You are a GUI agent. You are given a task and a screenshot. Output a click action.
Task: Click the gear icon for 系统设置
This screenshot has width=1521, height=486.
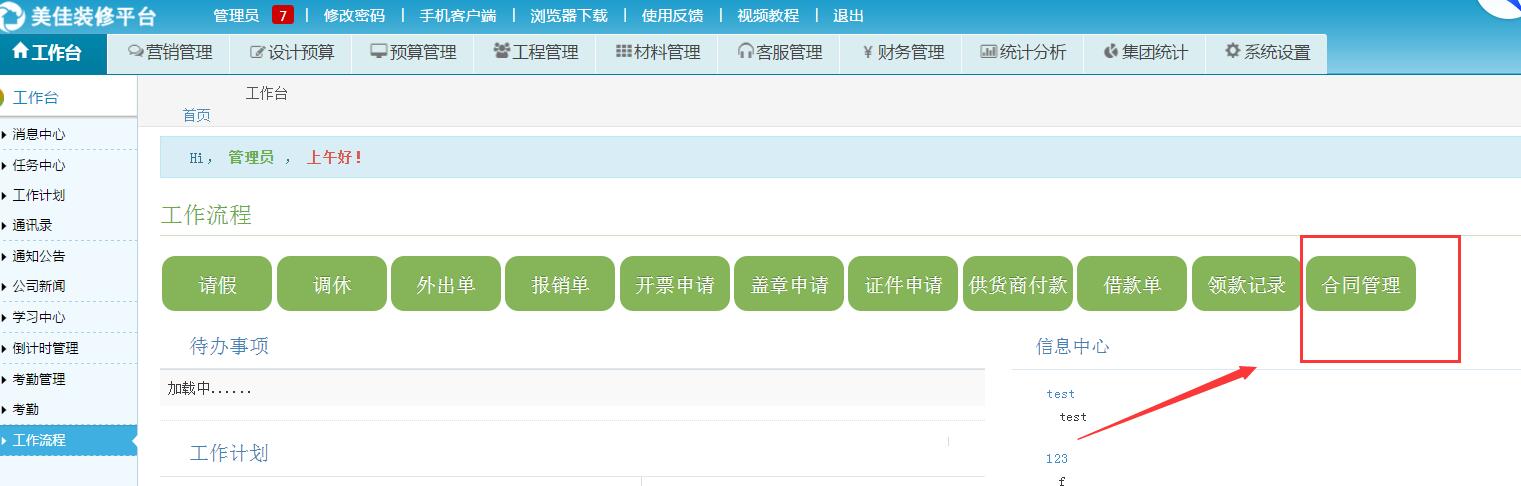coord(1233,52)
